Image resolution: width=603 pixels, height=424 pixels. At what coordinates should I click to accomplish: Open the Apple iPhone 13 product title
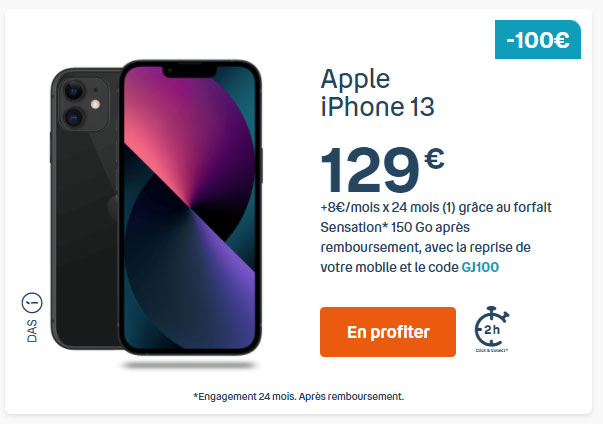[377, 93]
